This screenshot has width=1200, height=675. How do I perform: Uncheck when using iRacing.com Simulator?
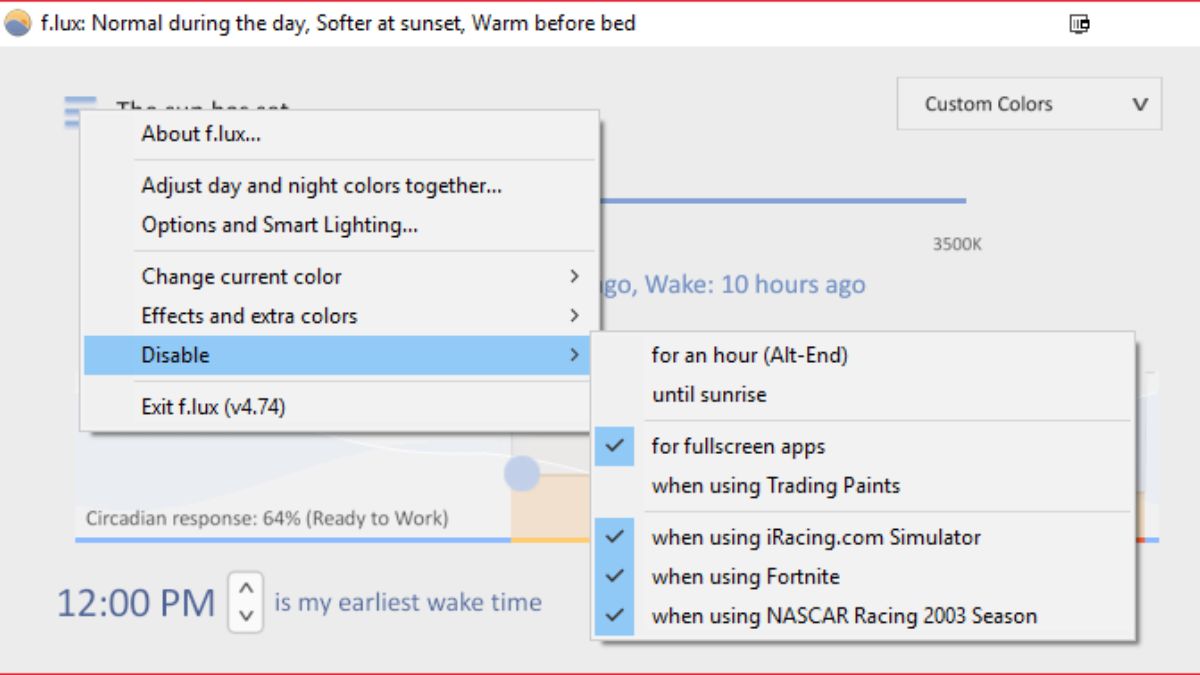point(863,537)
